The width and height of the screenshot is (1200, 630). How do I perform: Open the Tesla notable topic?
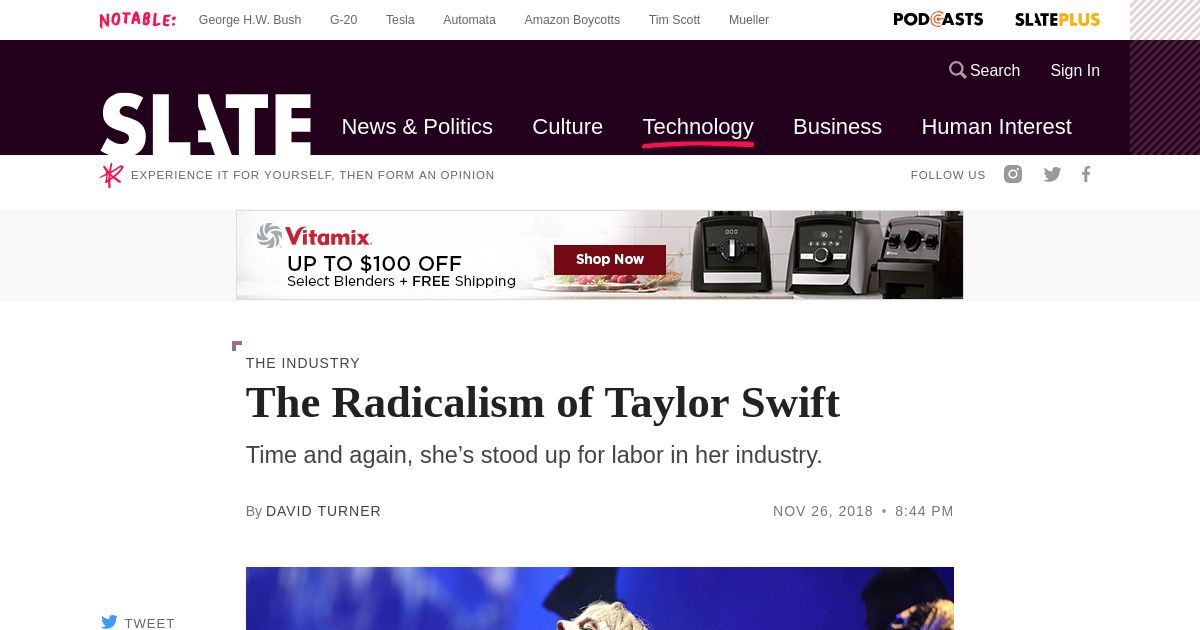pyautogui.click(x=400, y=20)
